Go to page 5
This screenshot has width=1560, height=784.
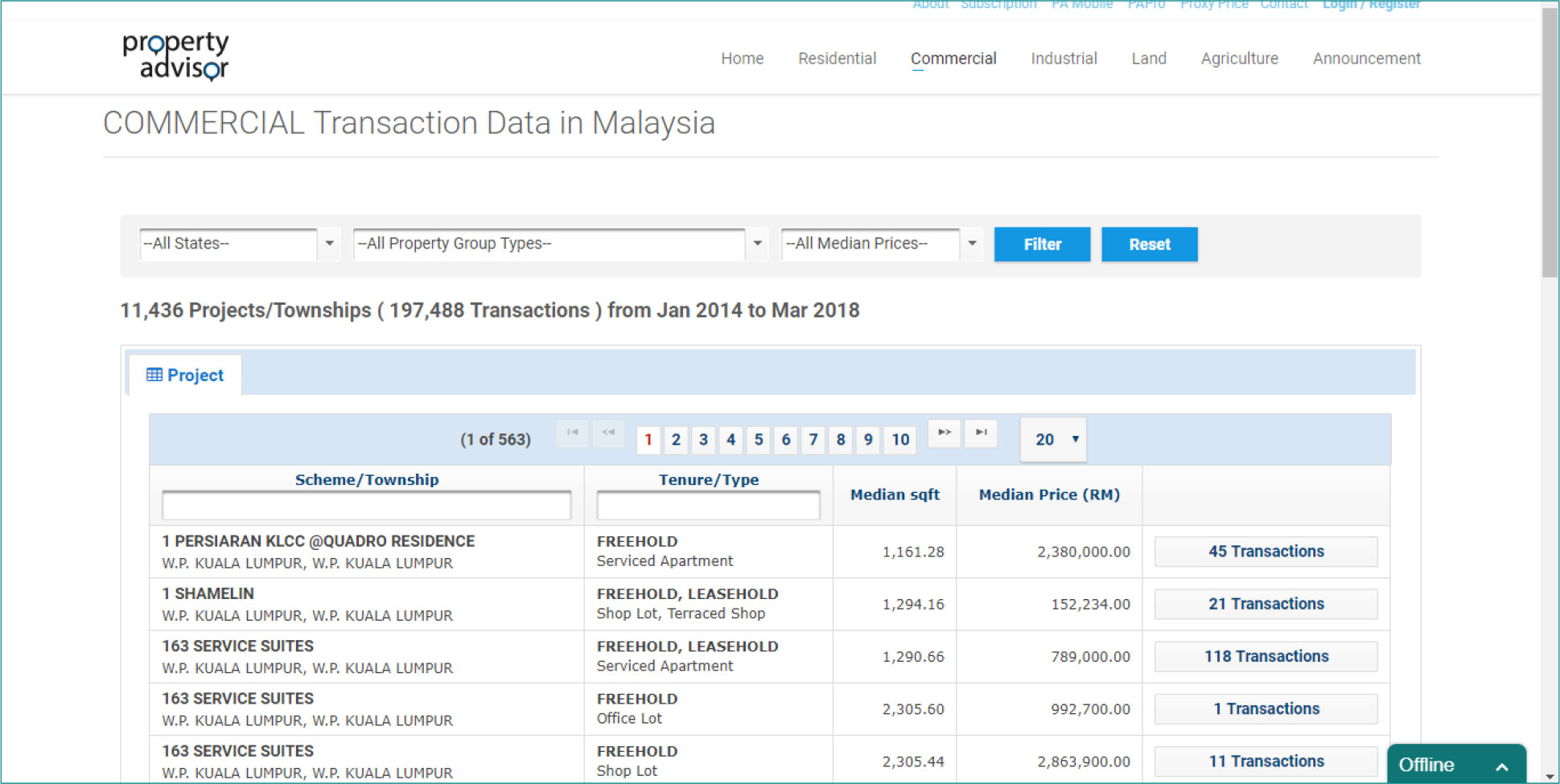click(x=758, y=440)
